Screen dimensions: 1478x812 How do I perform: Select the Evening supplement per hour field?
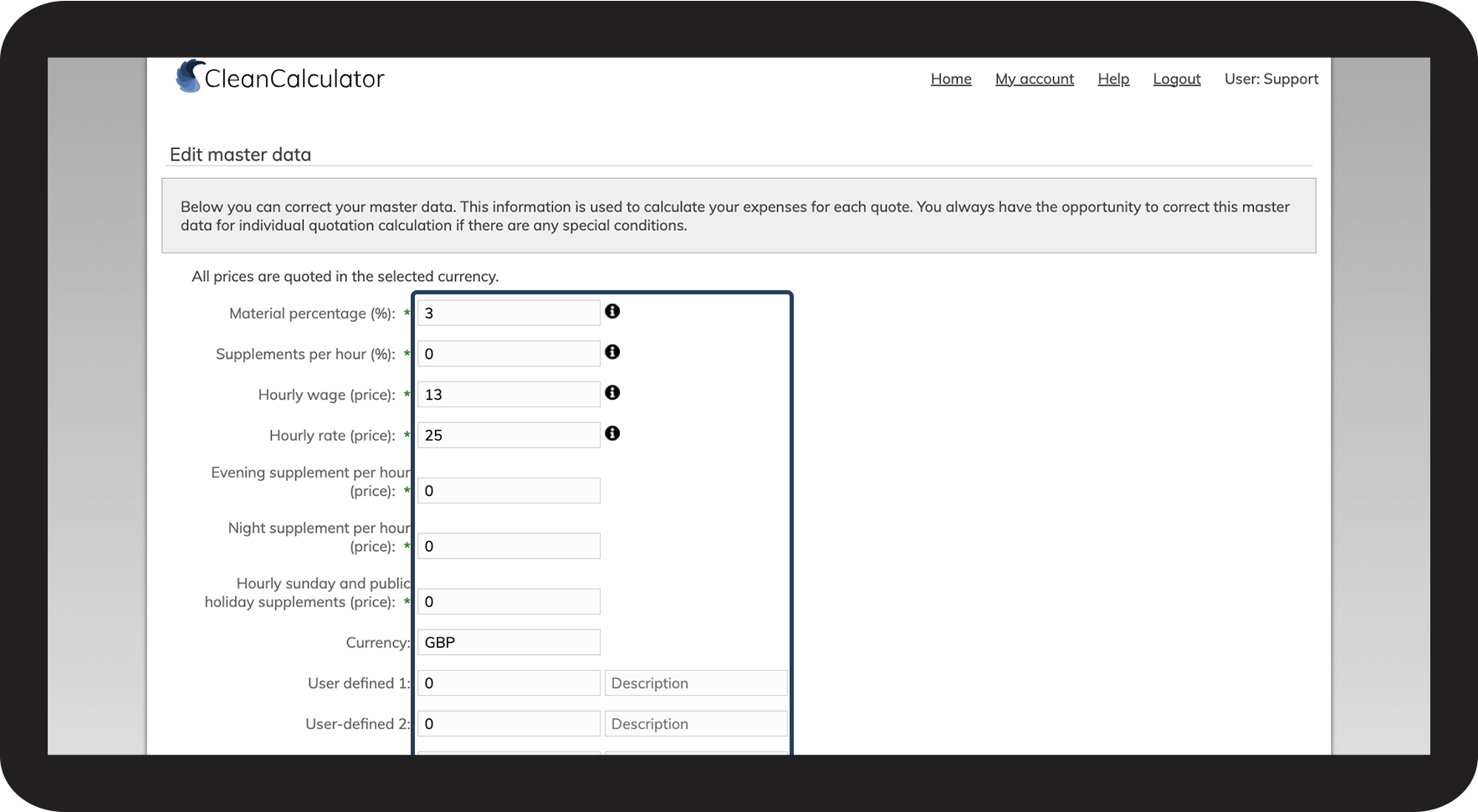pos(509,490)
